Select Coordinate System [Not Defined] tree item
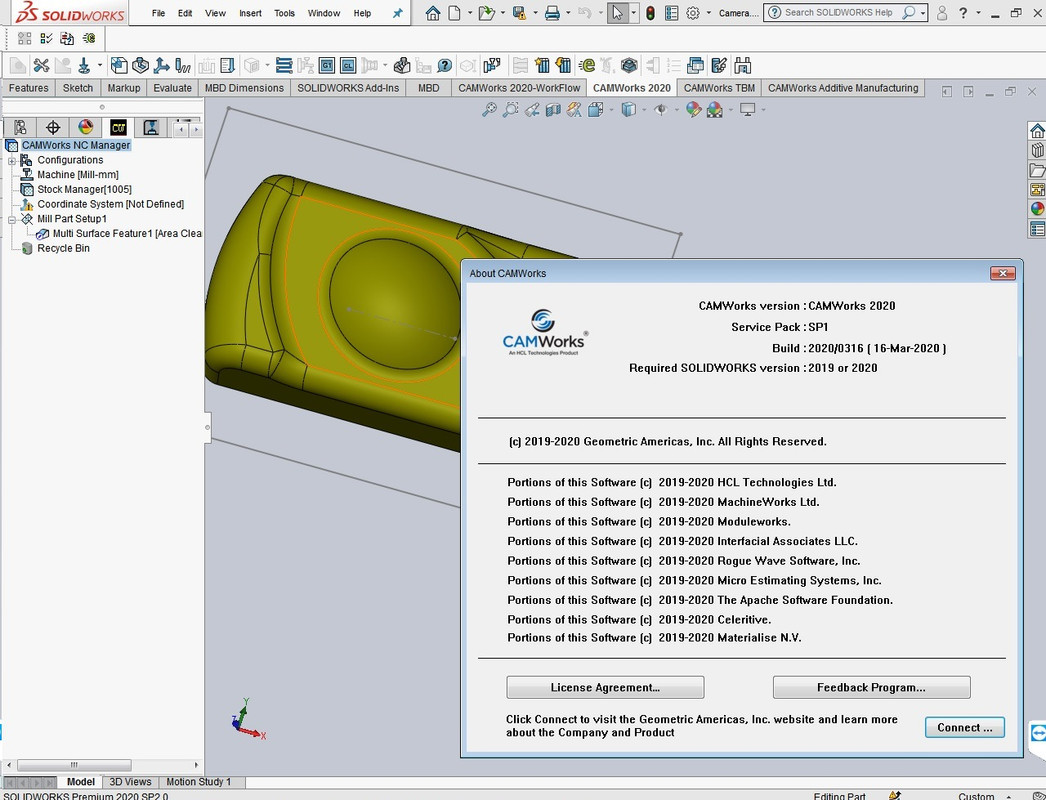The height and width of the screenshot is (800, 1046). 110,204
